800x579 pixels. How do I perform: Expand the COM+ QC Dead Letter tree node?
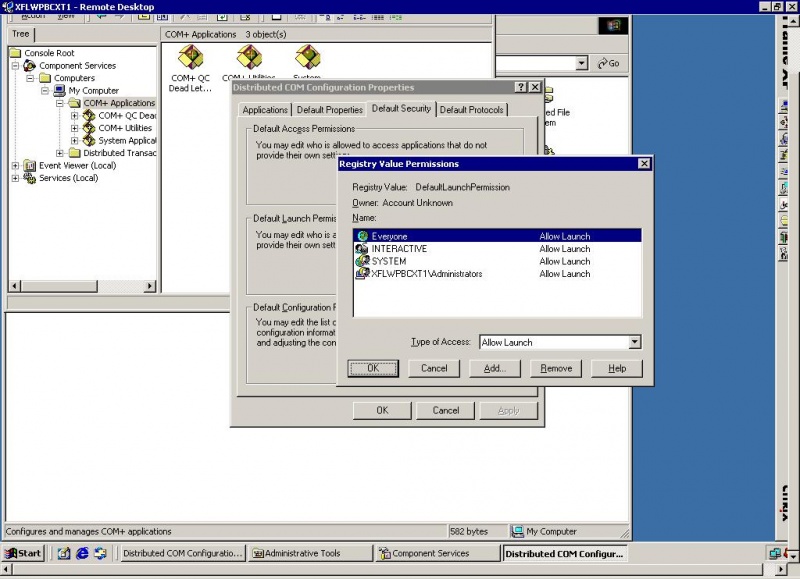[75, 115]
